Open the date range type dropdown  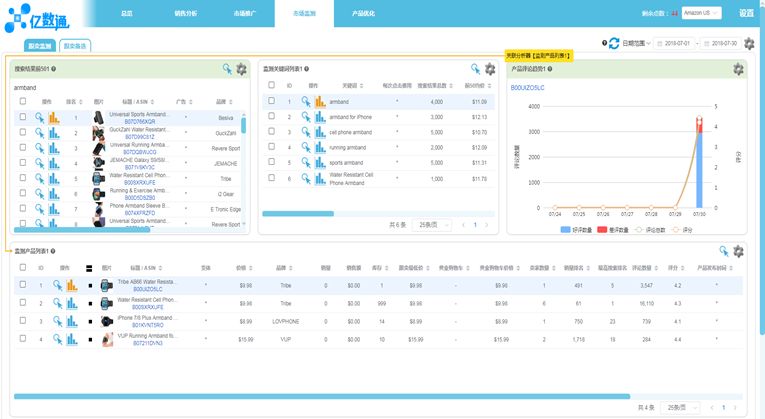coord(636,43)
